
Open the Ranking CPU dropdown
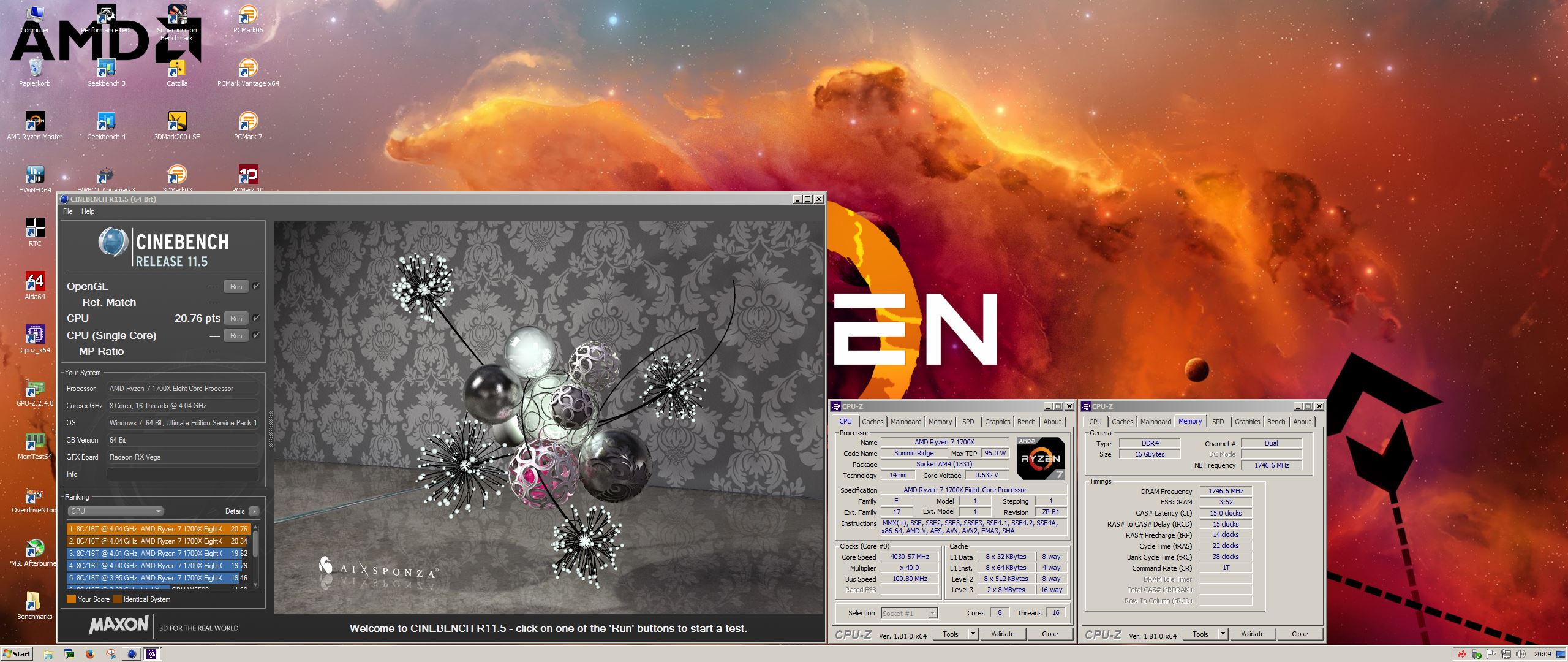tap(115, 511)
